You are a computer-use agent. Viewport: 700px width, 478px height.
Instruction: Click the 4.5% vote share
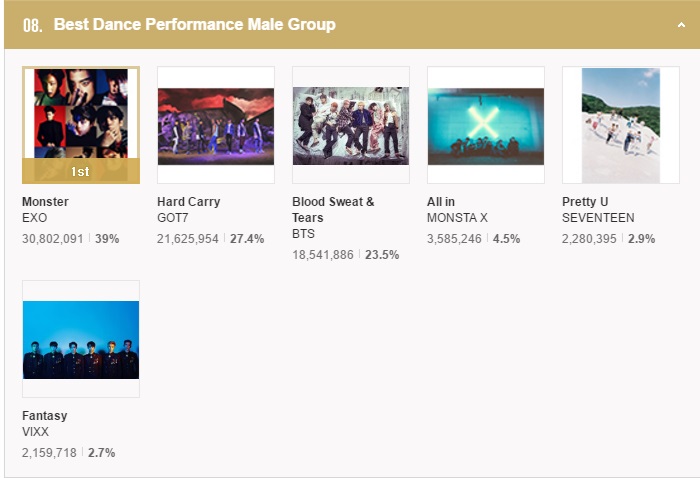[507, 239]
